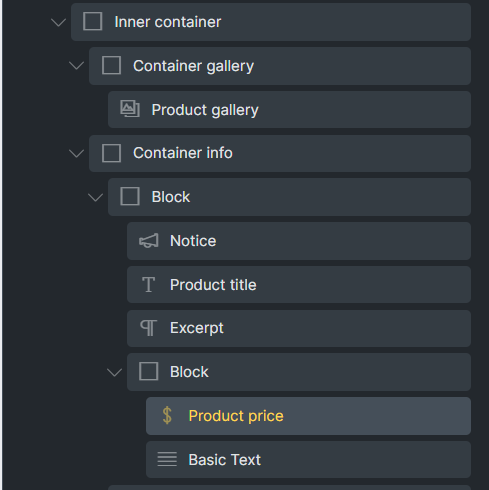This screenshot has height=490, width=489.
Task: Click the Basic Text lines icon
Action: click(167, 459)
